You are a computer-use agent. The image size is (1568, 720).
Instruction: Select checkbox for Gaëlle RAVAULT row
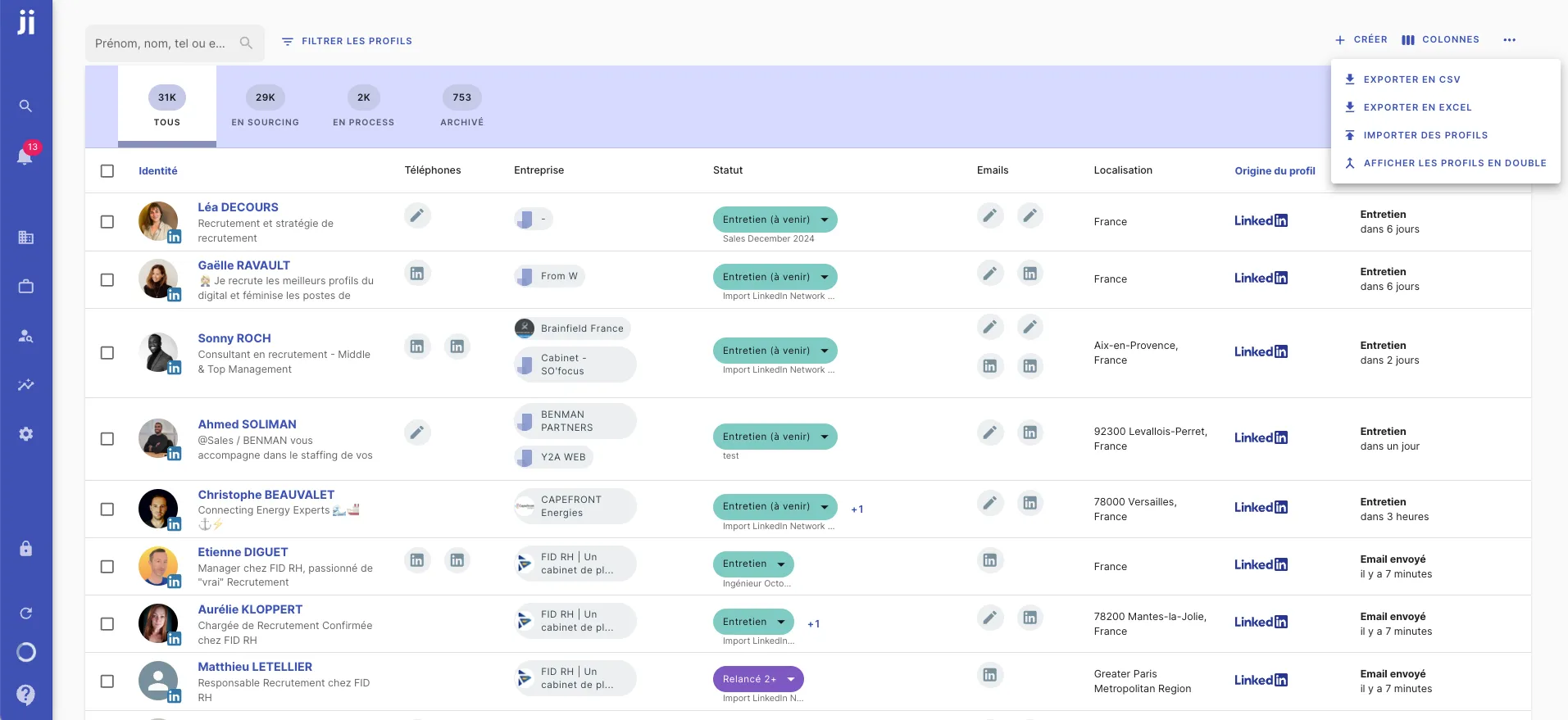[107, 280]
